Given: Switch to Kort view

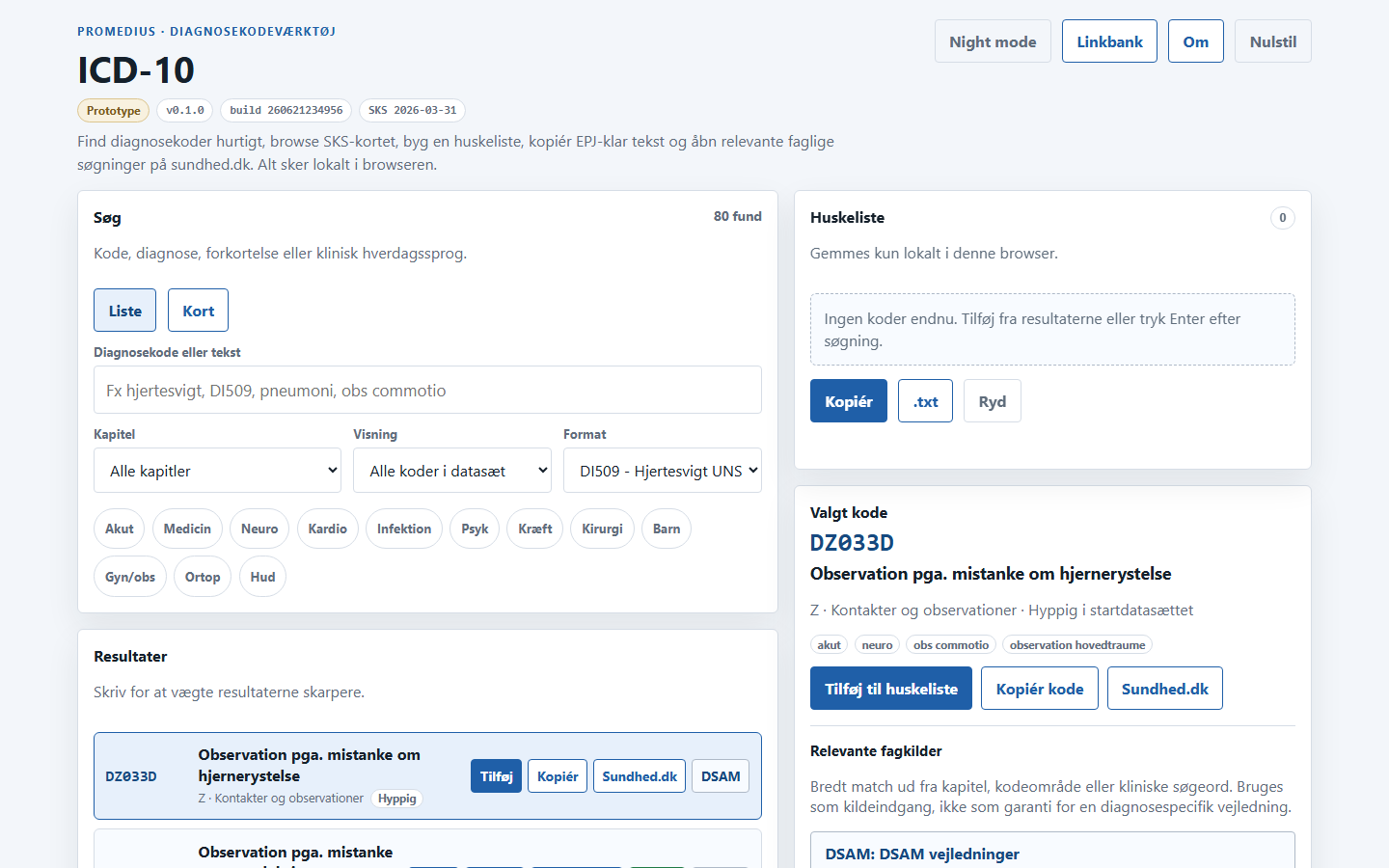Looking at the screenshot, I should 198,311.
